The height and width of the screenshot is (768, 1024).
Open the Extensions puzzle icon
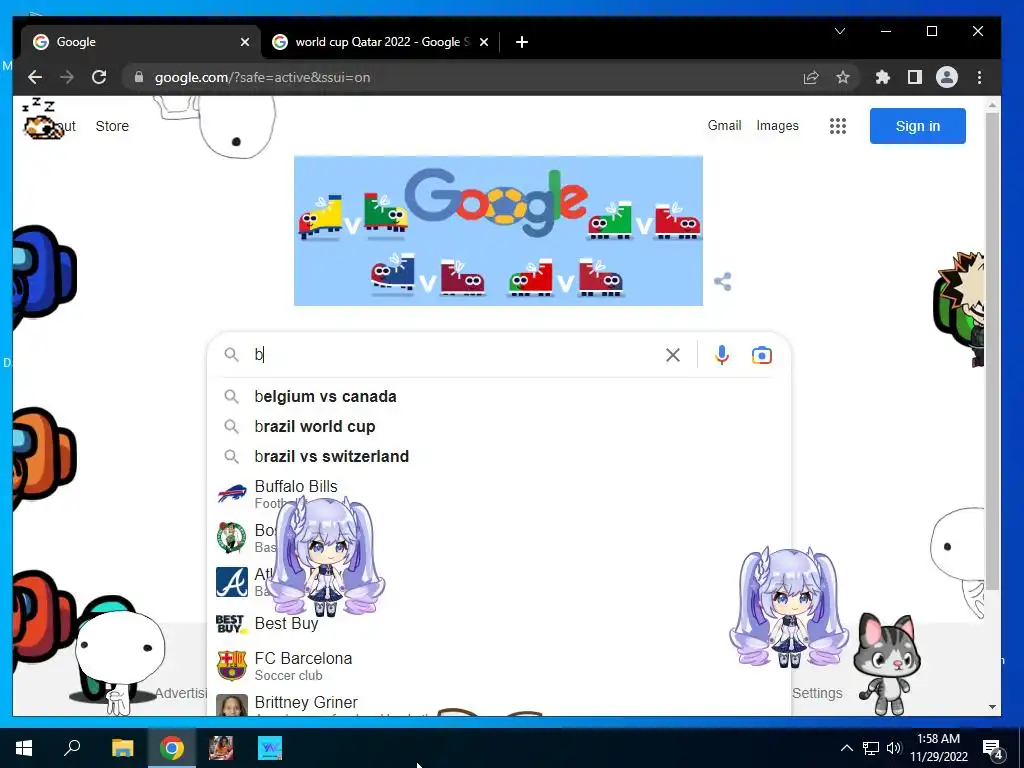coord(882,77)
